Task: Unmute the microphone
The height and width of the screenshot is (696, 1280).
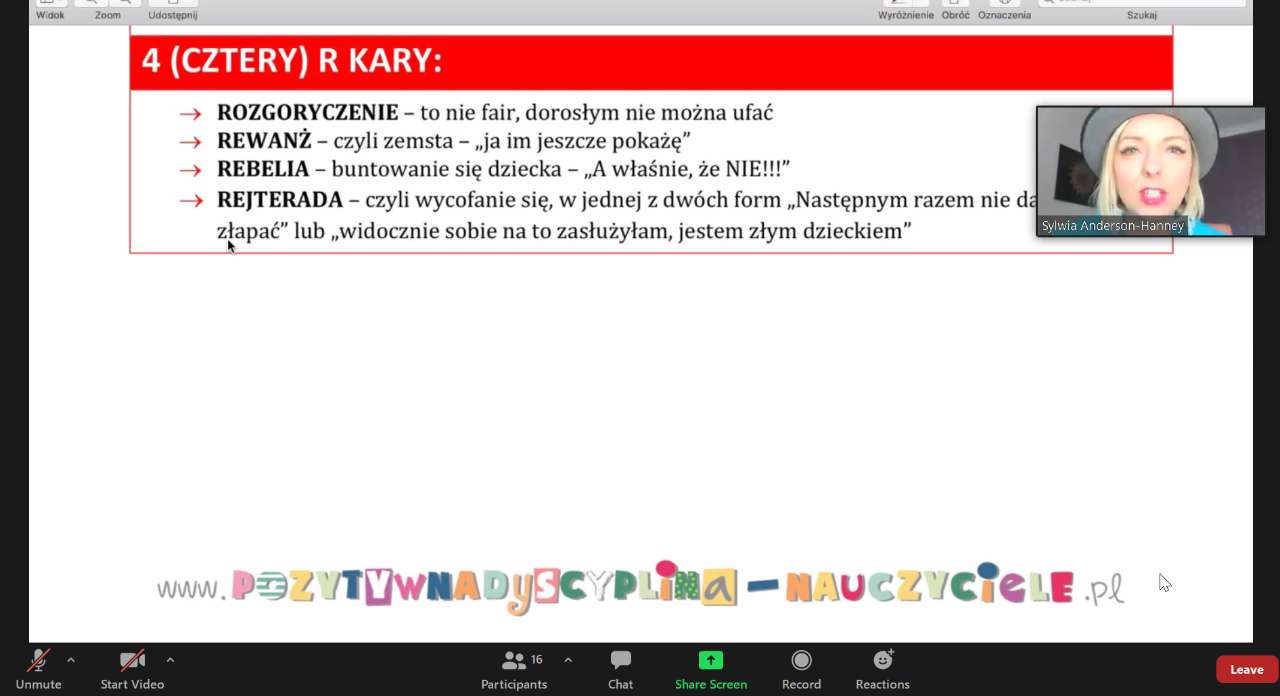Action: pyautogui.click(x=38, y=661)
